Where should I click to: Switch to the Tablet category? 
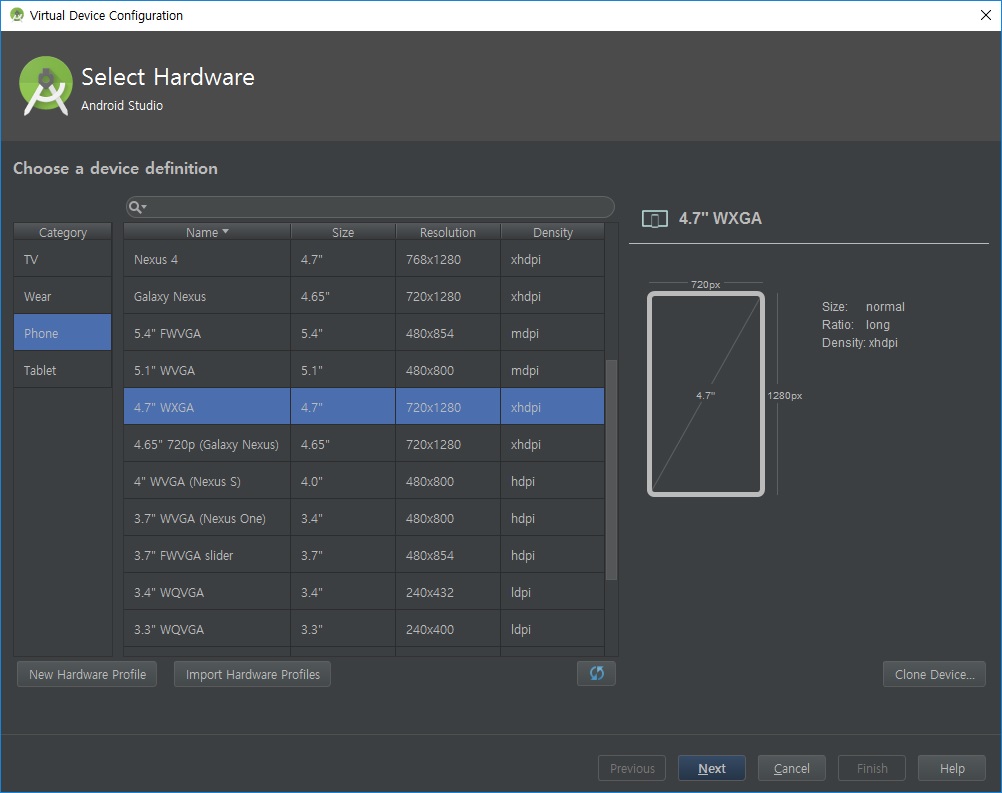pos(63,370)
